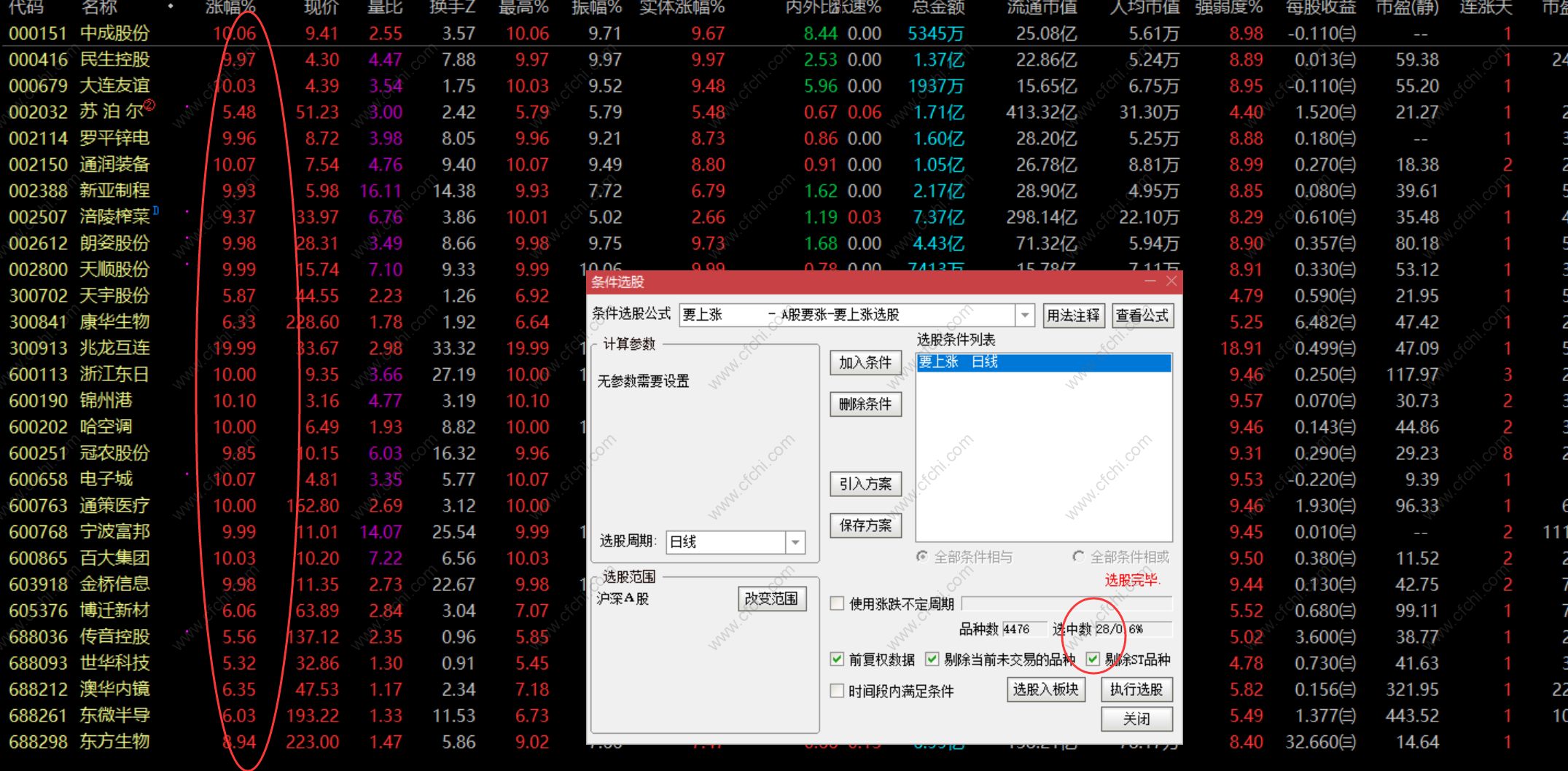Select the 300702 天宇股份 row
The width and height of the screenshot is (1568, 771).
click(292, 296)
